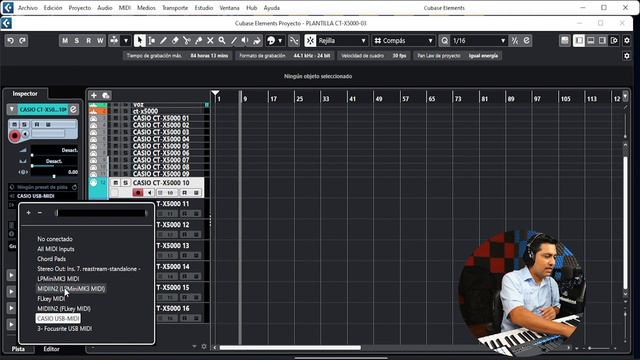The width and height of the screenshot is (640, 360).
Task: Toggle global Read automation R button
Action: (89, 41)
